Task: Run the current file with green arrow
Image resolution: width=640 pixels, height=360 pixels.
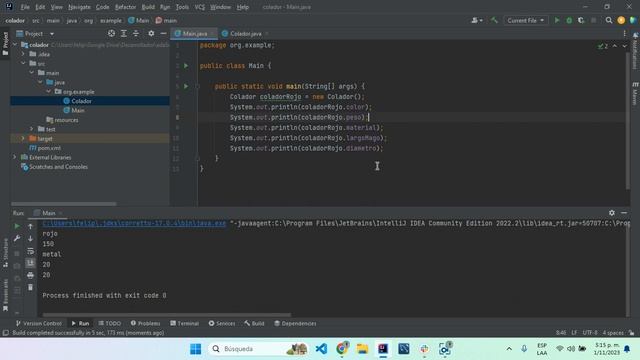Action: pyautogui.click(x=557, y=20)
